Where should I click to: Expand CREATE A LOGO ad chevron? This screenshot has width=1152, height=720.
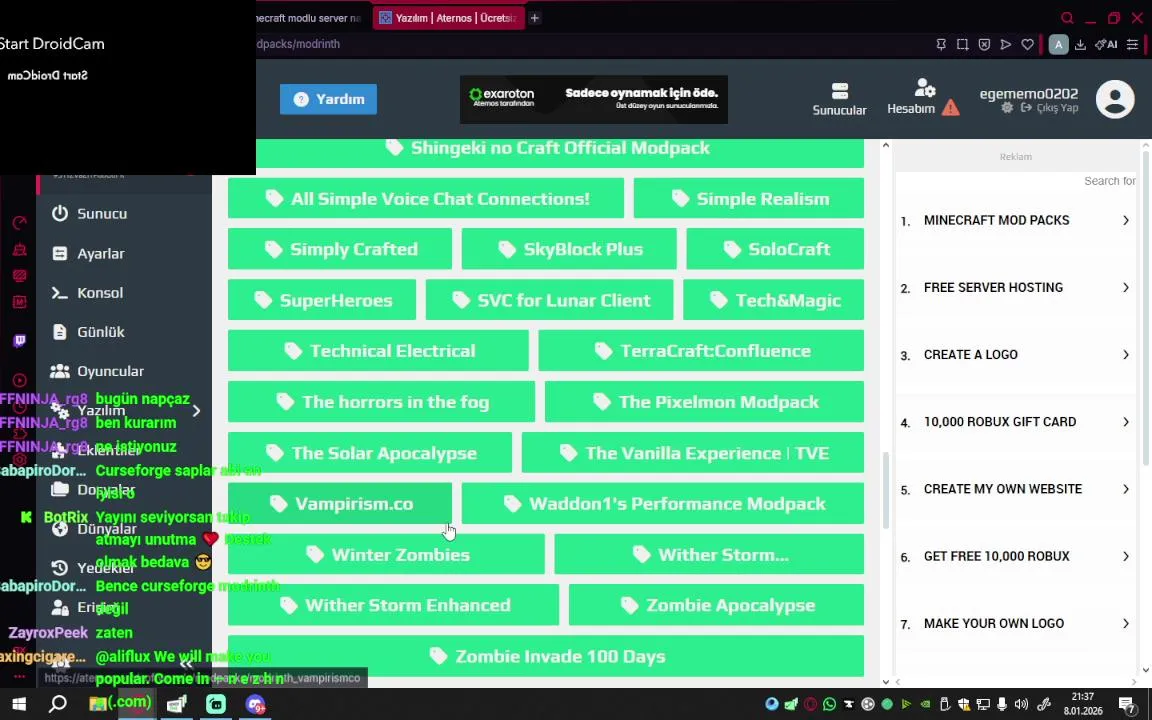[1126, 355]
